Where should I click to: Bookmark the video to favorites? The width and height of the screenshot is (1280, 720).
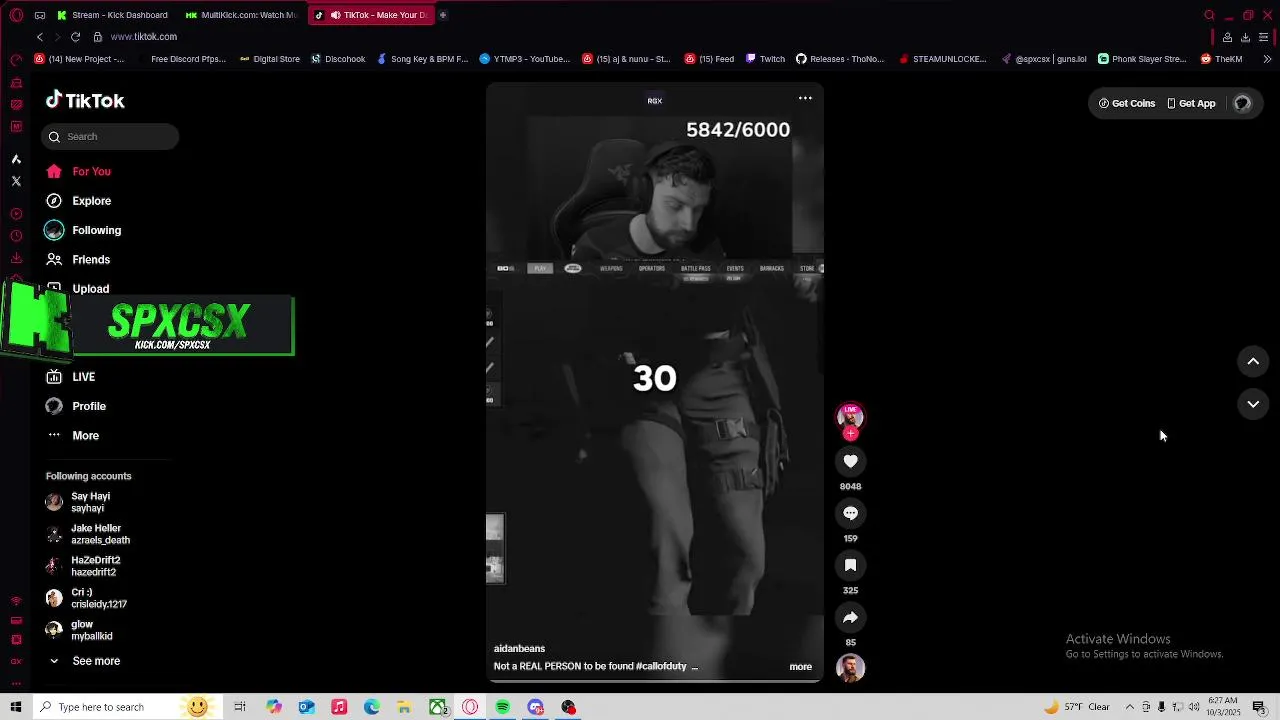click(x=850, y=565)
